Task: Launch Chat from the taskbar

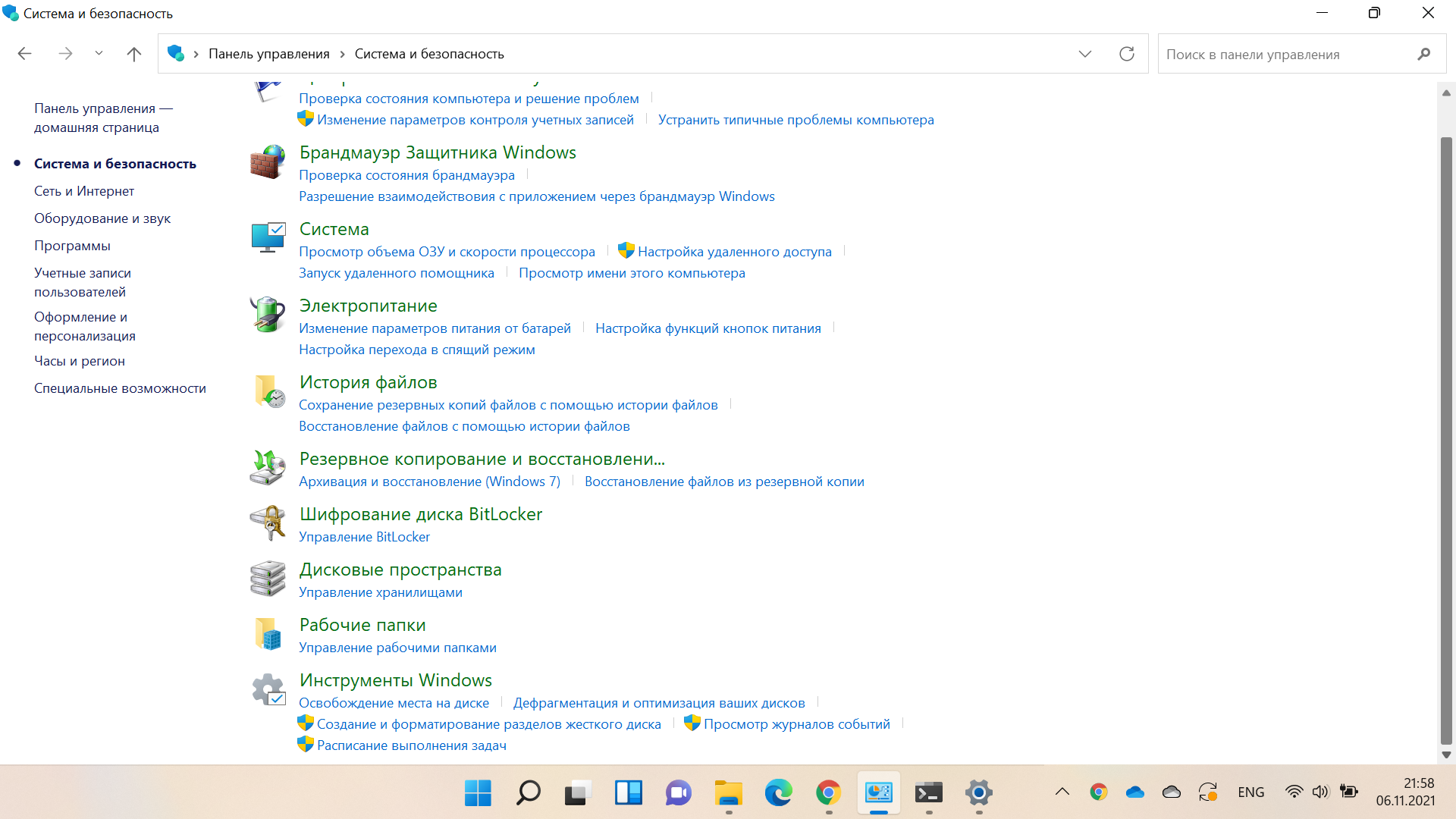Action: pos(678,793)
